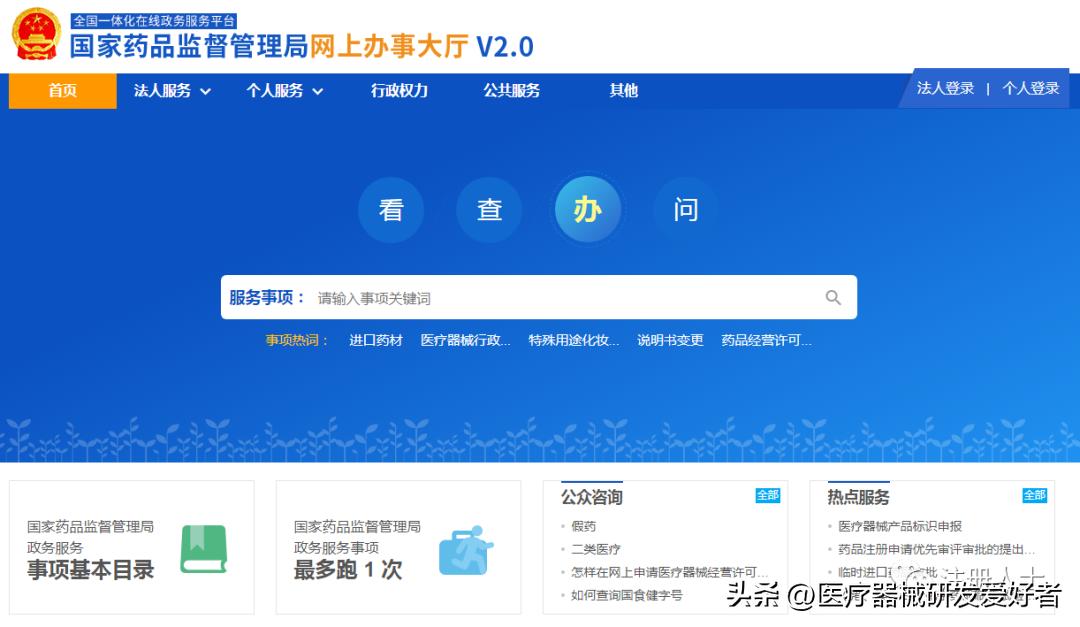Click the 服务事项 search input field
The height and width of the screenshot is (627, 1080).
(x=500, y=297)
